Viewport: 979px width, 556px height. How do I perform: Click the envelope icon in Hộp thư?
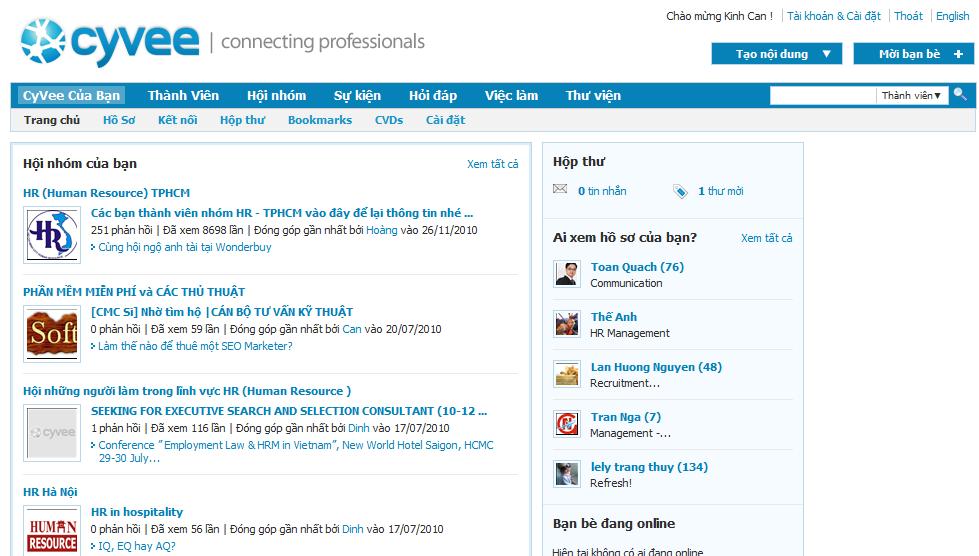(560, 190)
